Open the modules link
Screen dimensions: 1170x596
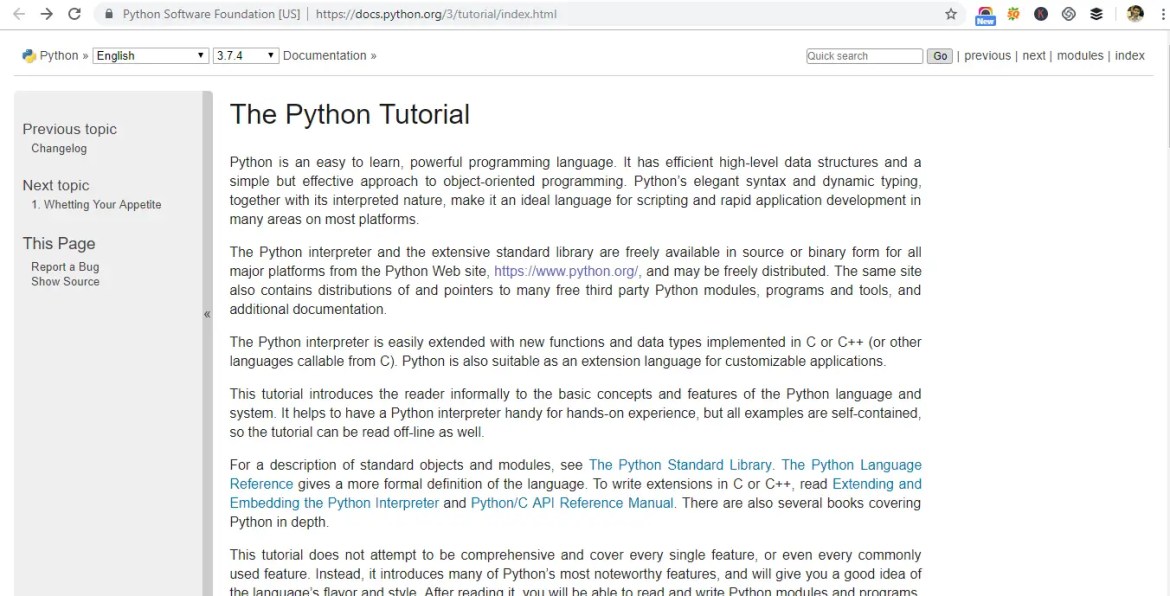tap(1080, 56)
